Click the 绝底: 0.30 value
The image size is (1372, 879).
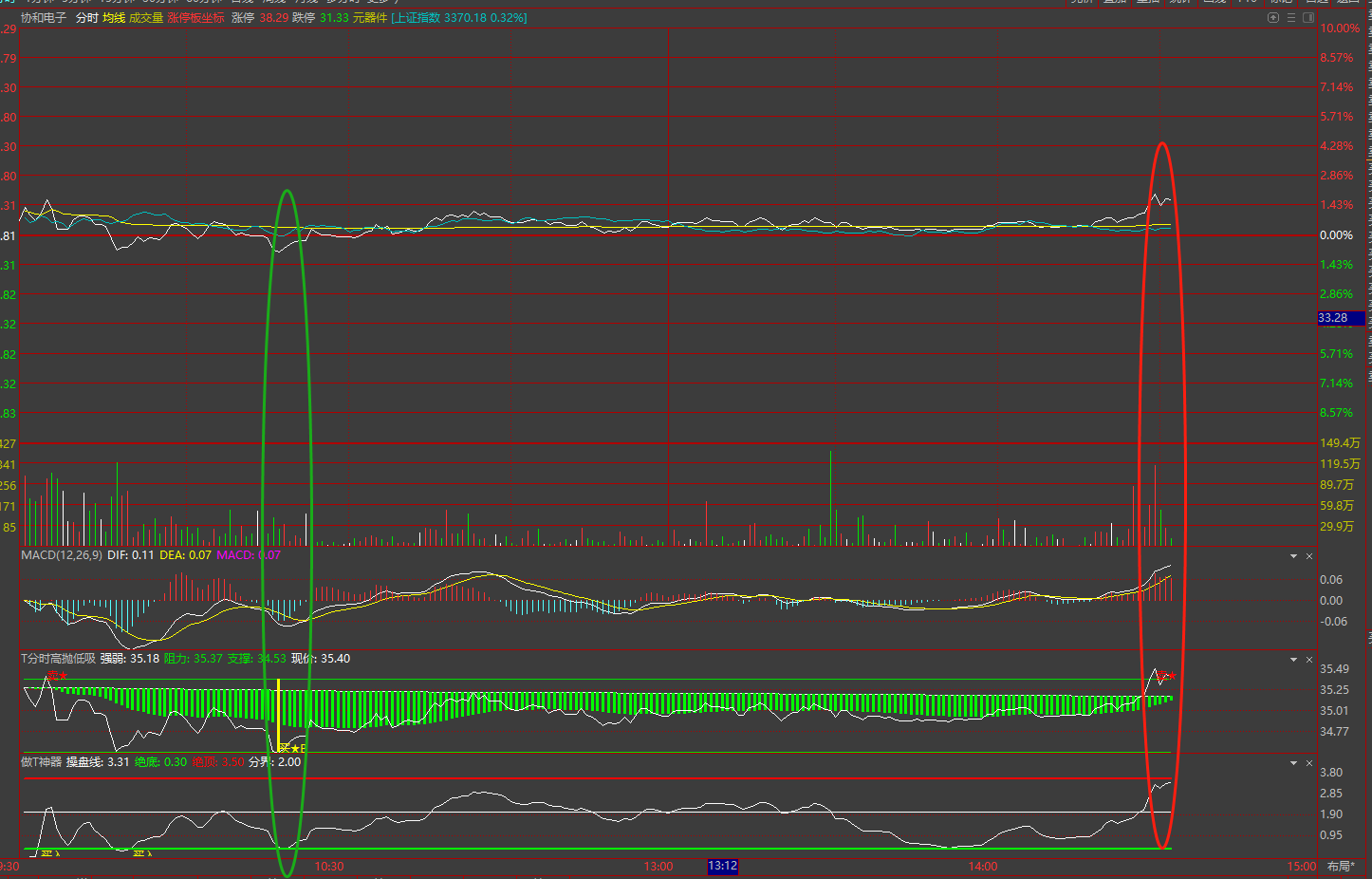pos(161,761)
